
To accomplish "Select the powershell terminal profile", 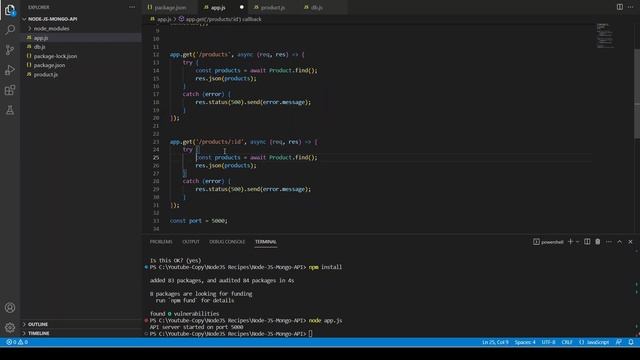I will 548,242.
